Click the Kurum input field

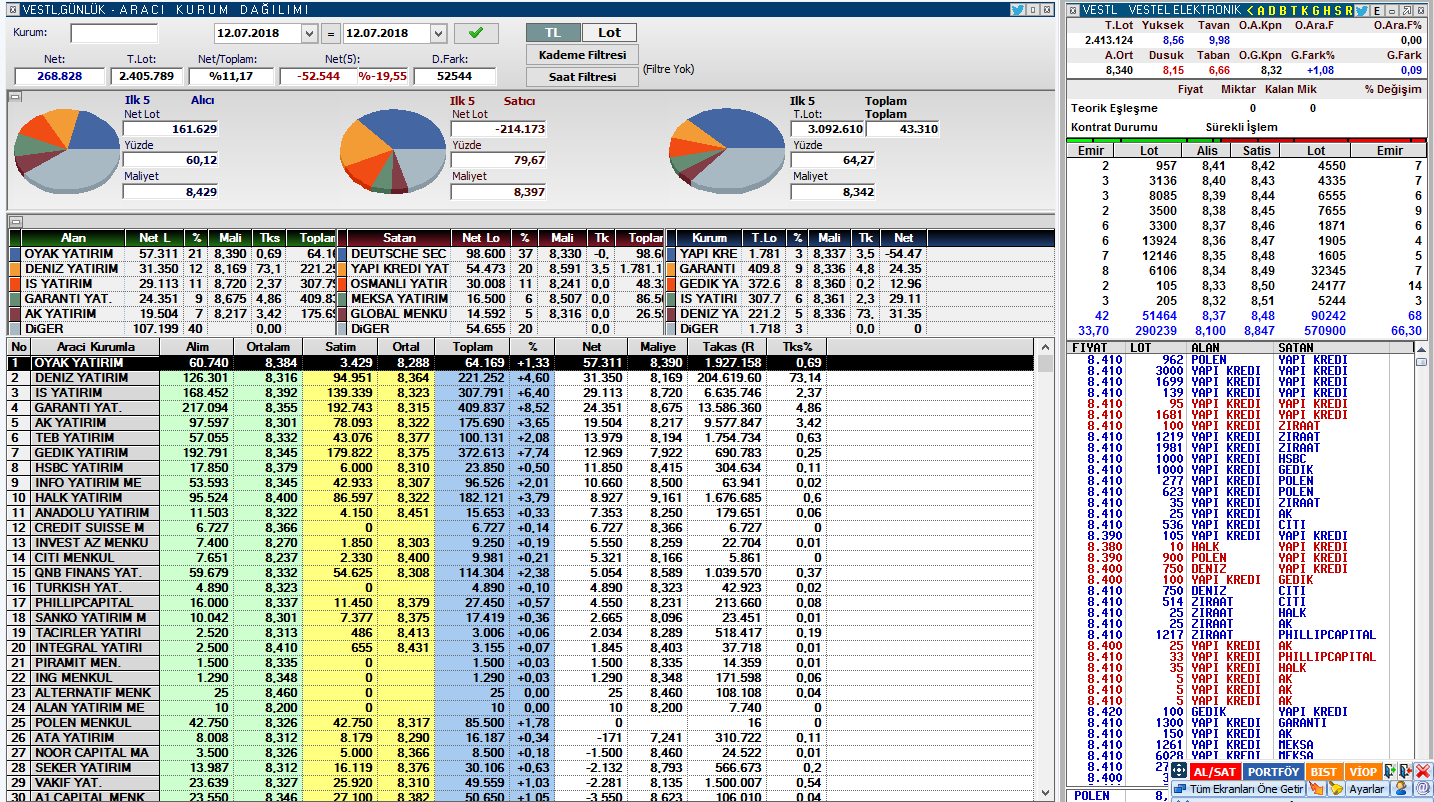114,33
